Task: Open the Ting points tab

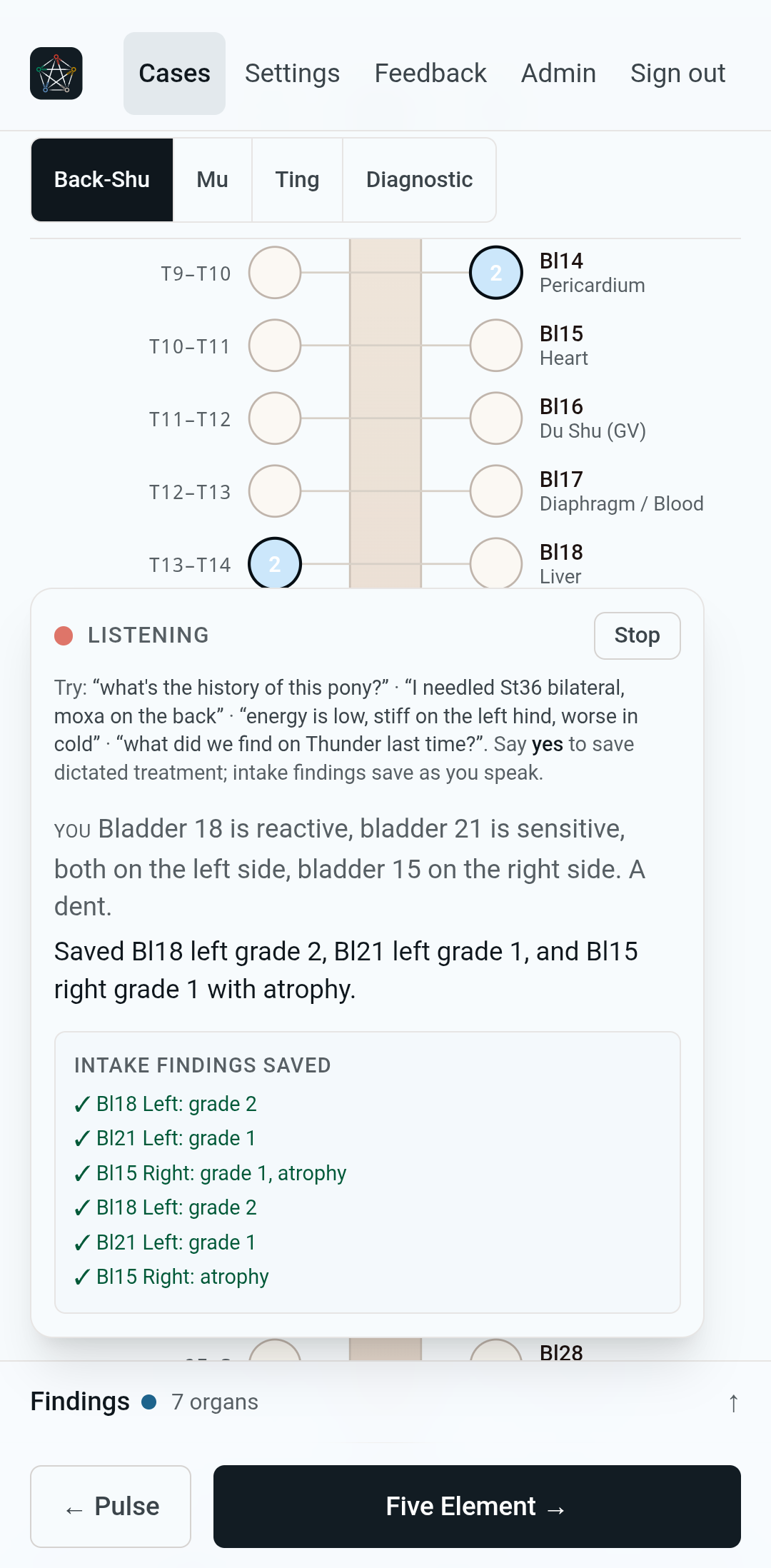Action: point(297,180)
